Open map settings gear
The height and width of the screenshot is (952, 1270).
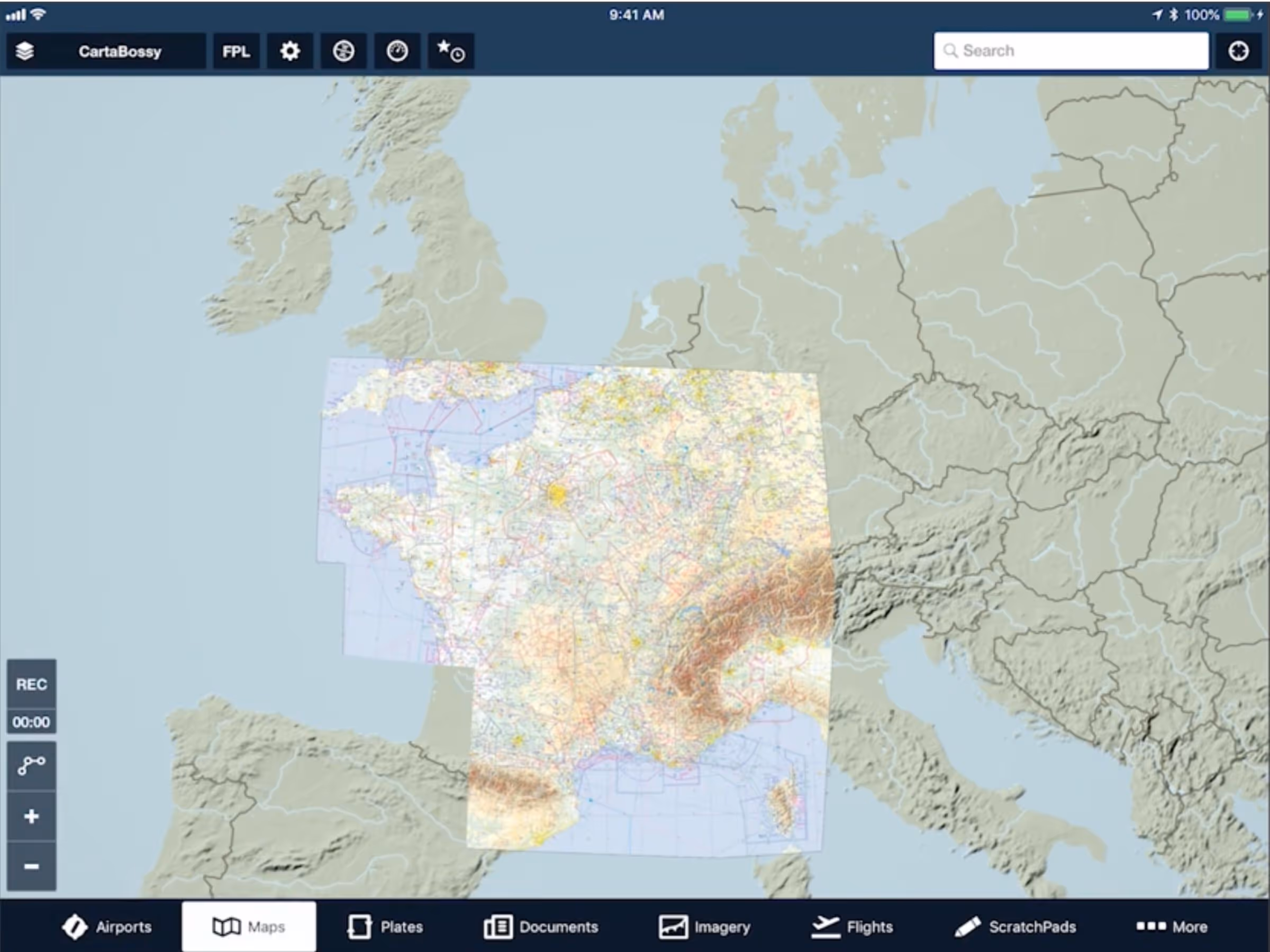point(290,52)
